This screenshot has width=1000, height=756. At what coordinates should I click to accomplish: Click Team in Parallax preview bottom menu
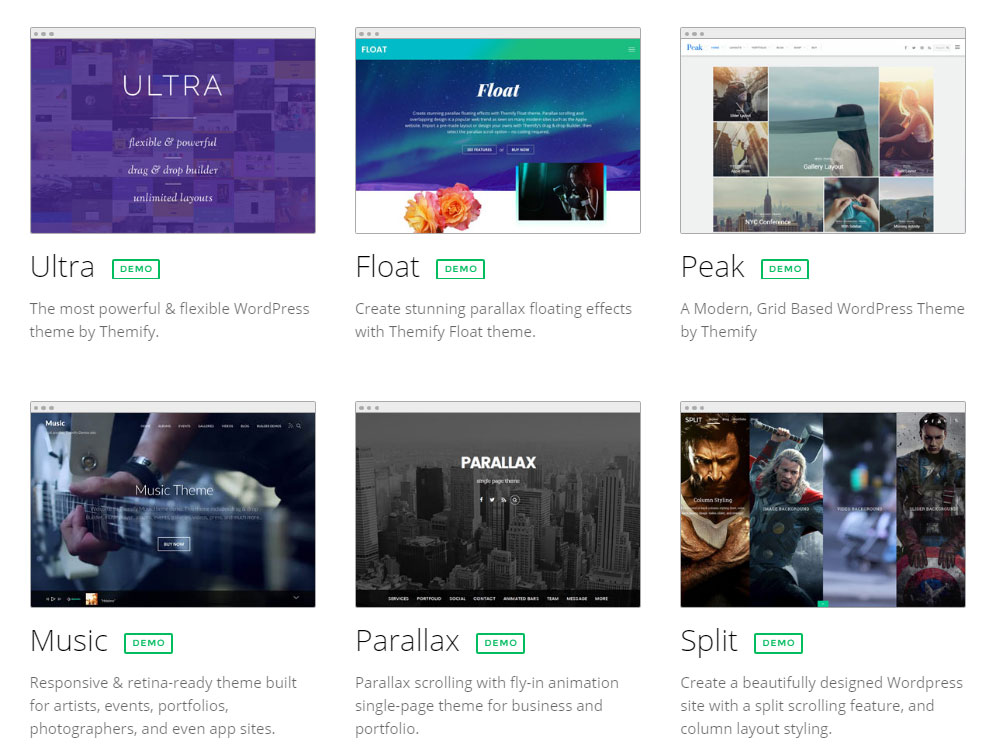(x=552, y=598)
